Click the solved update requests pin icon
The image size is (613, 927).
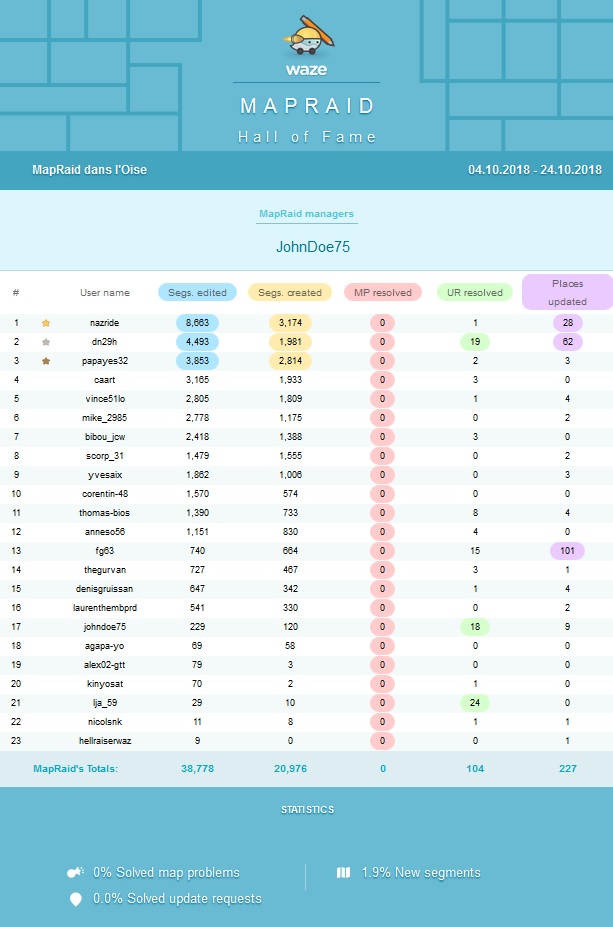point(75,899)
